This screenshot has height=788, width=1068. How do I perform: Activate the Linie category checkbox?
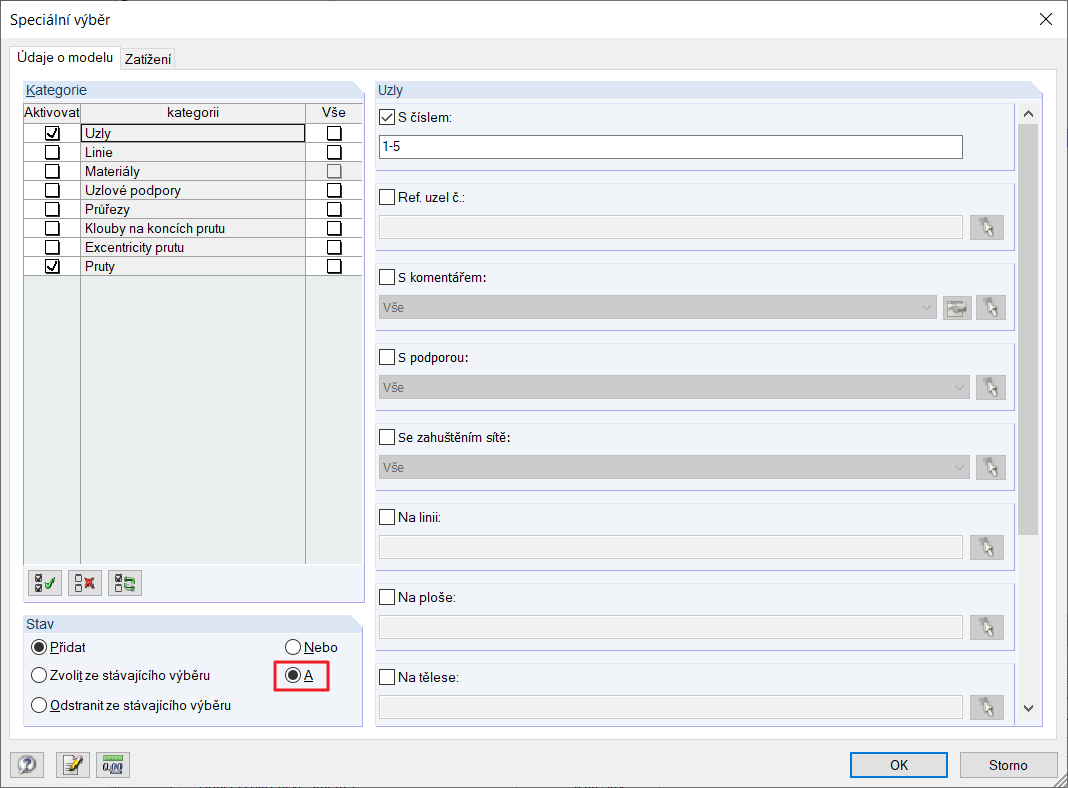point(52,152)
